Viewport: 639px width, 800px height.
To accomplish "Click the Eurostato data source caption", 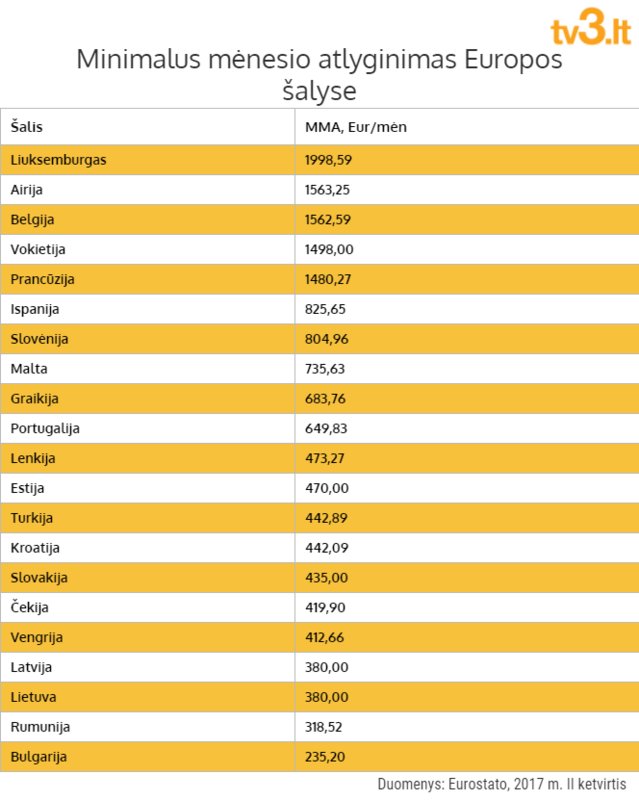I will click(x=502, y=784).
